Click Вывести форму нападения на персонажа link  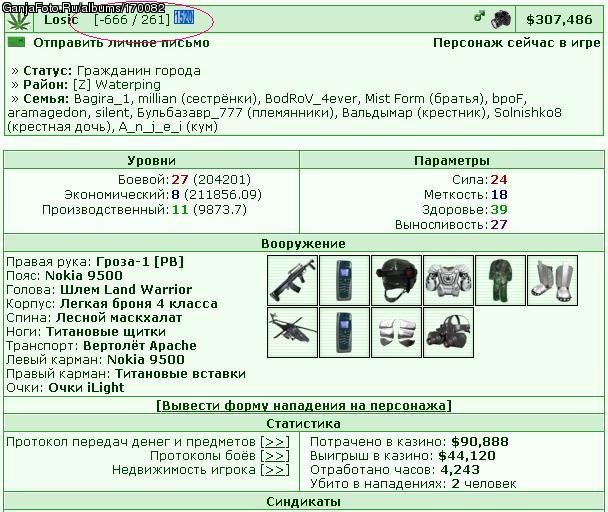[304, 406]
